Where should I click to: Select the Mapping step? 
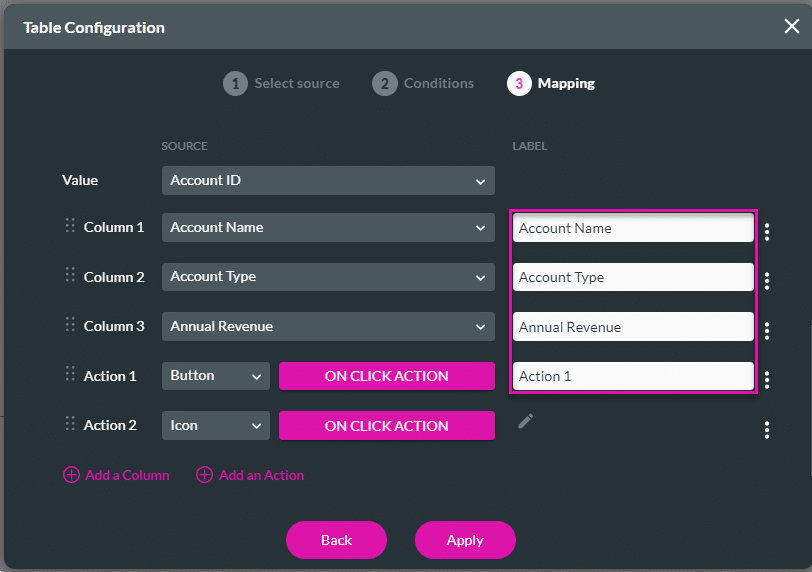[551, 83]
